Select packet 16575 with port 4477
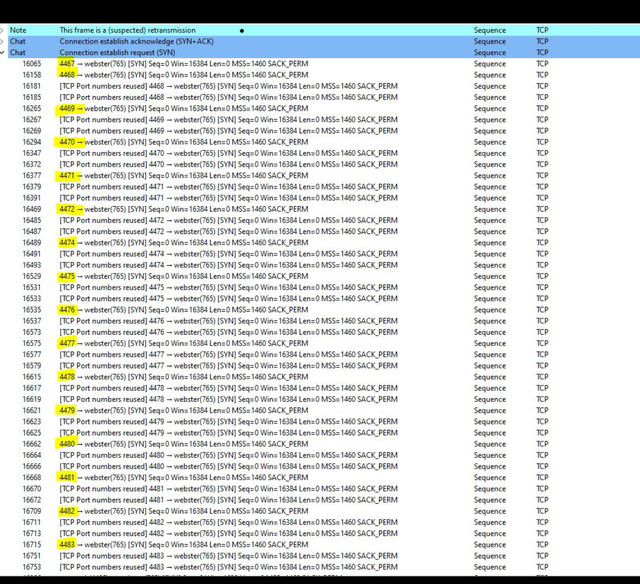The image size is (640, 584). pos(320,344)
